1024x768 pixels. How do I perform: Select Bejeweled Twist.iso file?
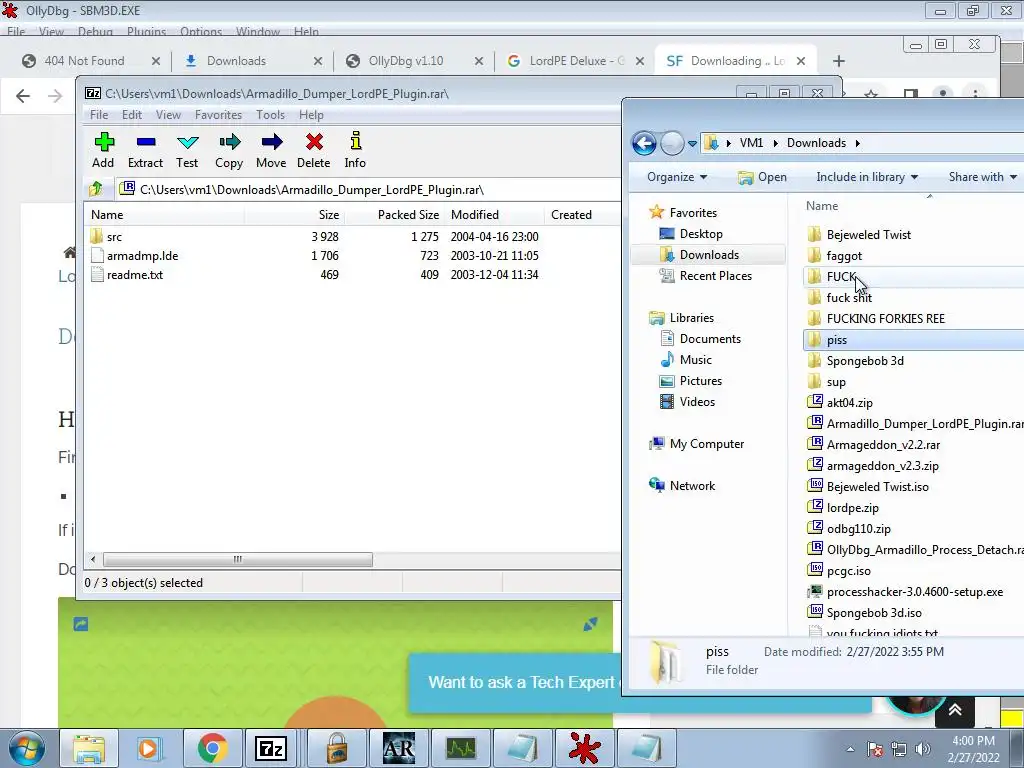point(877,487)
